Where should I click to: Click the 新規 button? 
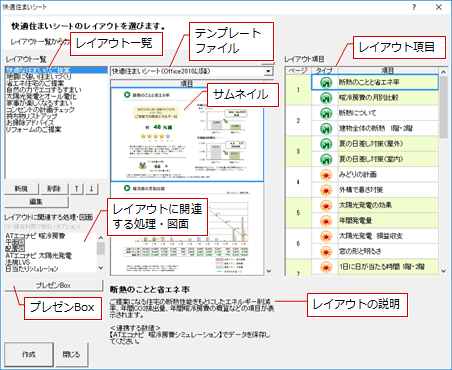(x=21, y=189)
